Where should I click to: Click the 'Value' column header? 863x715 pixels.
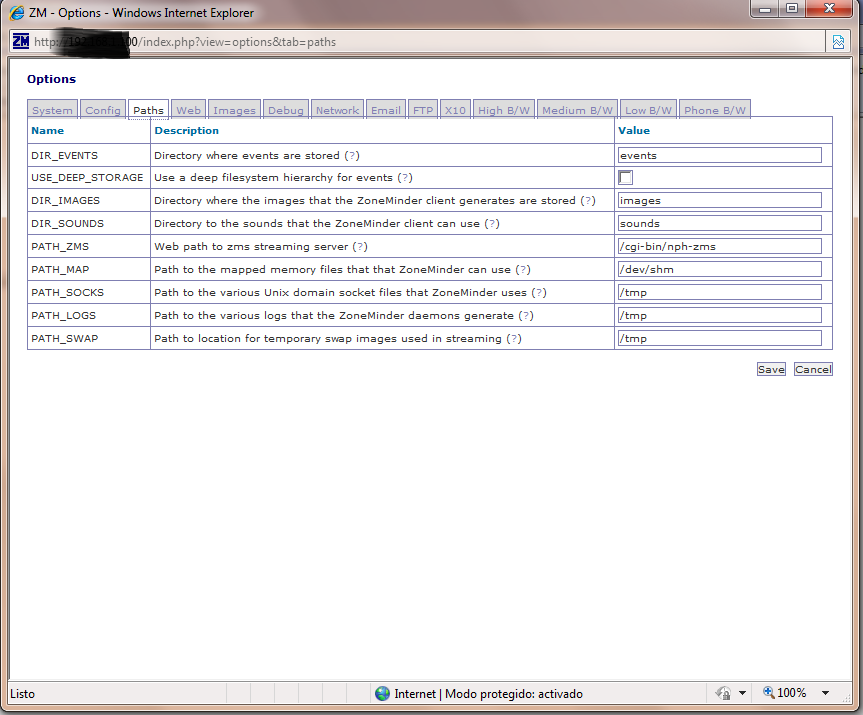coord(634,130)
